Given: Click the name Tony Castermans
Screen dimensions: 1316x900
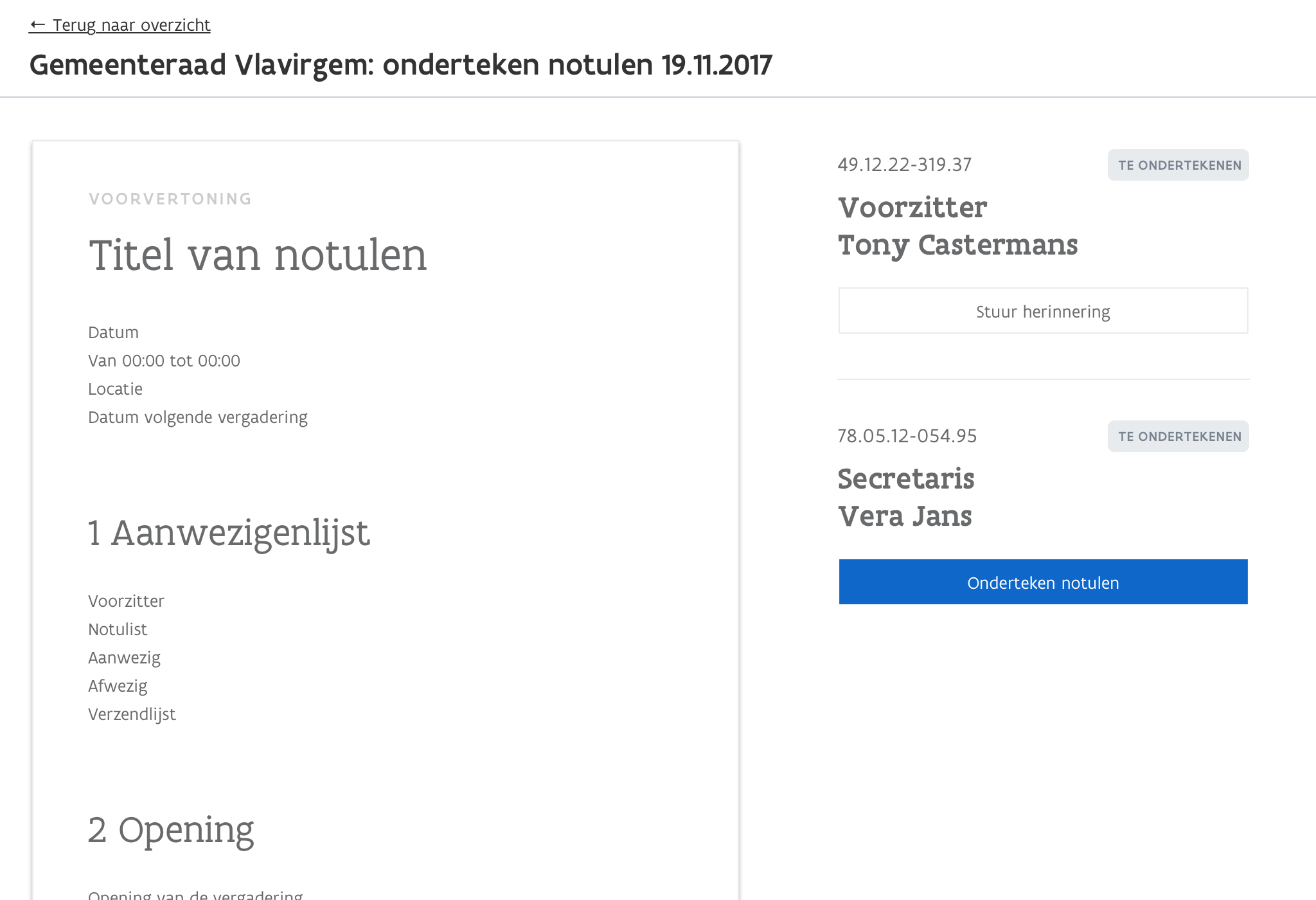Looking at the screenshot, I should click(957, 245).
